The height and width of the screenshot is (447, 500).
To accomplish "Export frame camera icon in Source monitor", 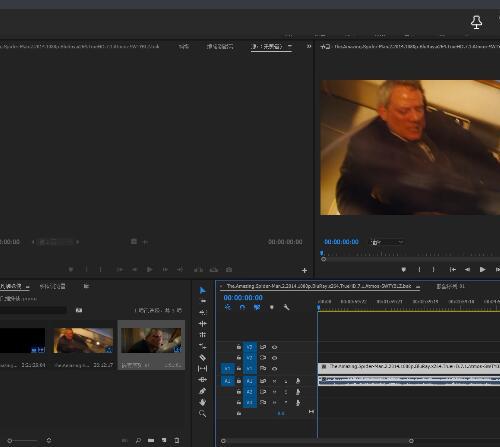I will 229,269.
